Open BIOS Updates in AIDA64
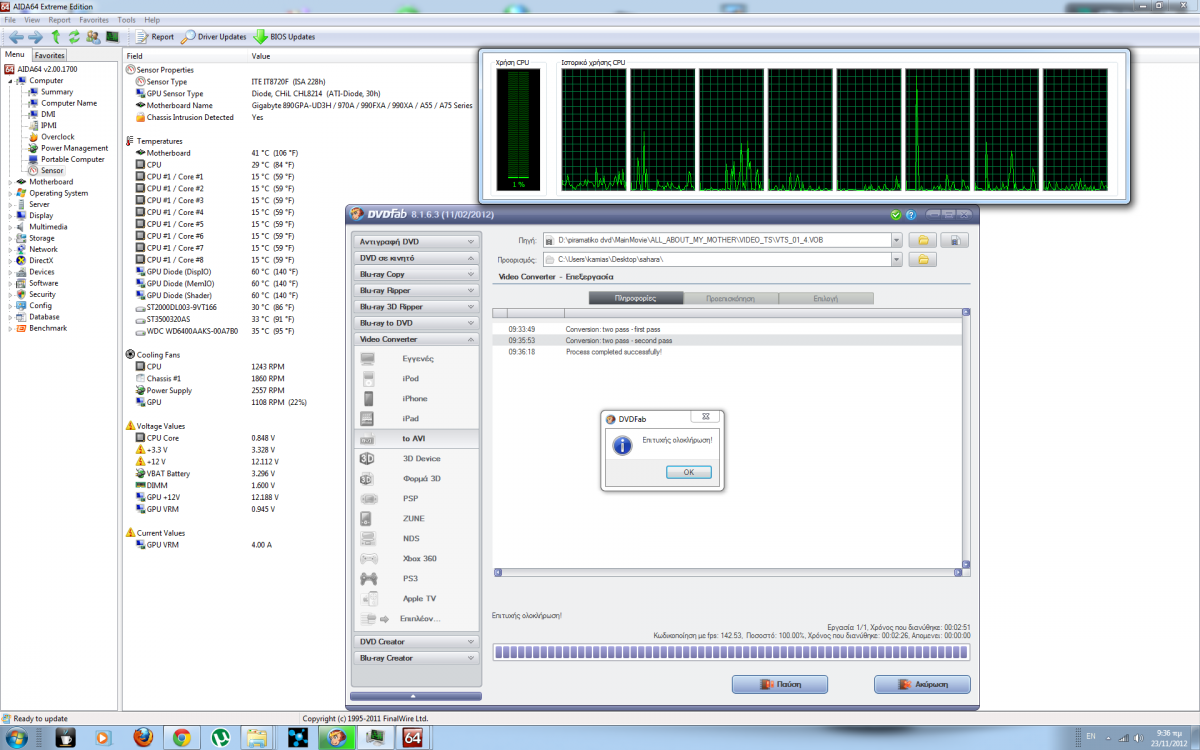The height and width of the screenshot is (750, 1200). [x=284, y=37]
